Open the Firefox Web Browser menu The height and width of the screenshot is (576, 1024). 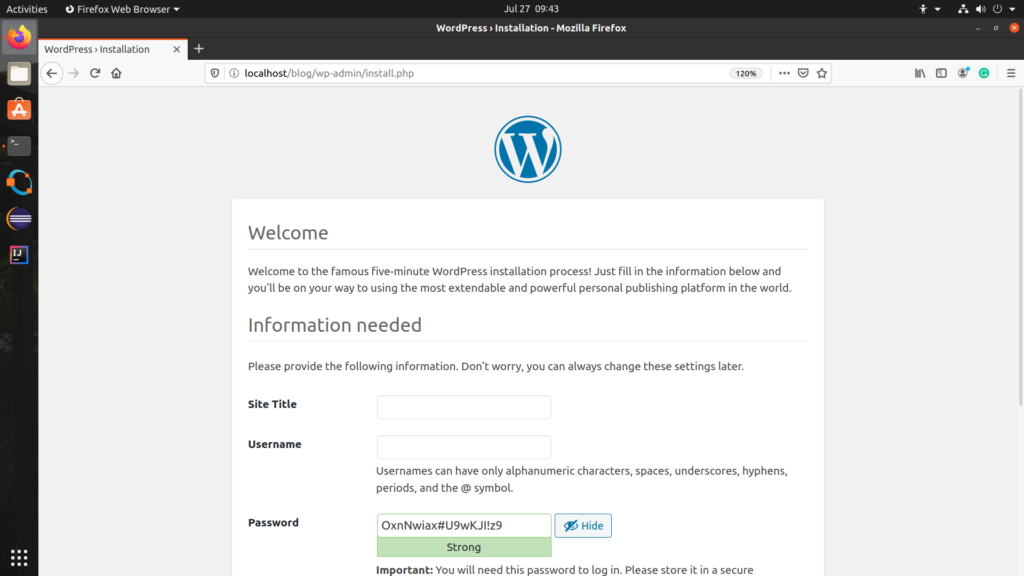click(x=120, y=9)
